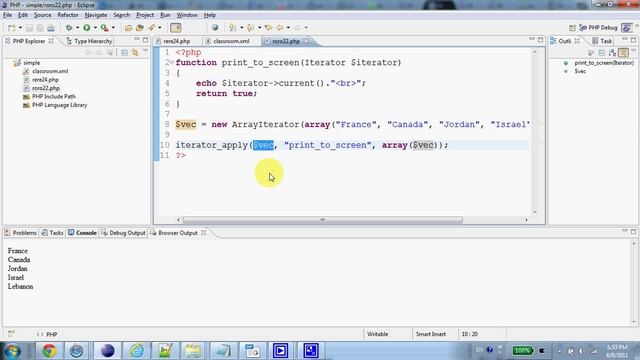Screen dimensions: 640x360
Task: Collapse All in Outline view
Action: [602, 53]
